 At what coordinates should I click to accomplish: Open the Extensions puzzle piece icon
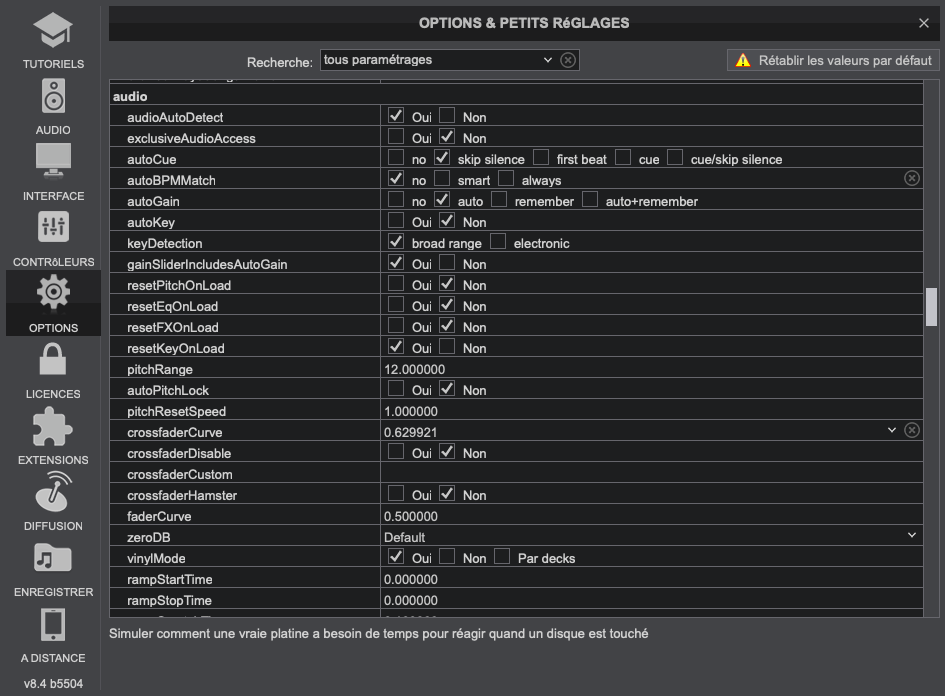pyautogui.click(x=53, y=427)
